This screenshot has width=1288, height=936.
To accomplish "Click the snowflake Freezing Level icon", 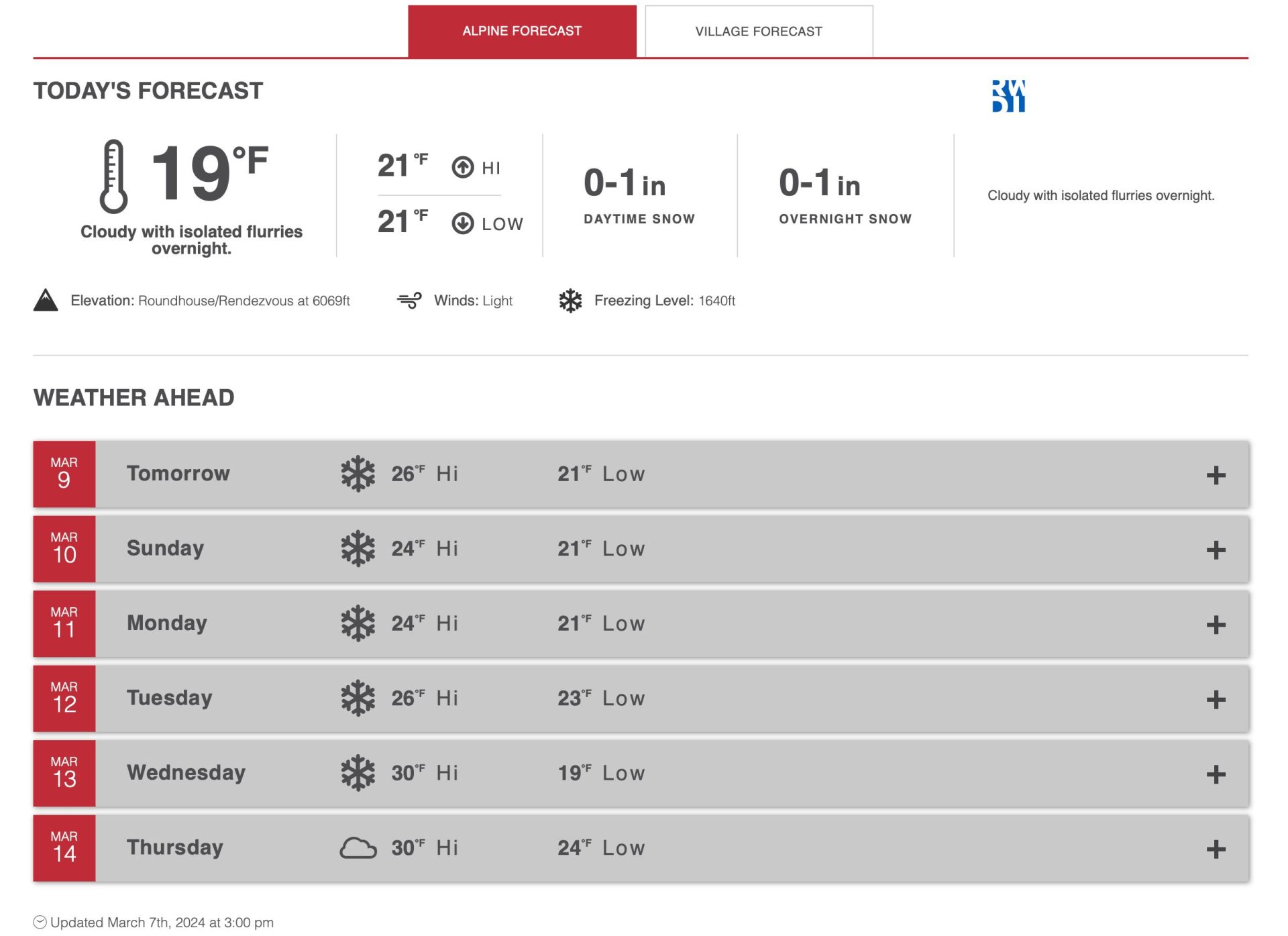I will coord(570,300).
